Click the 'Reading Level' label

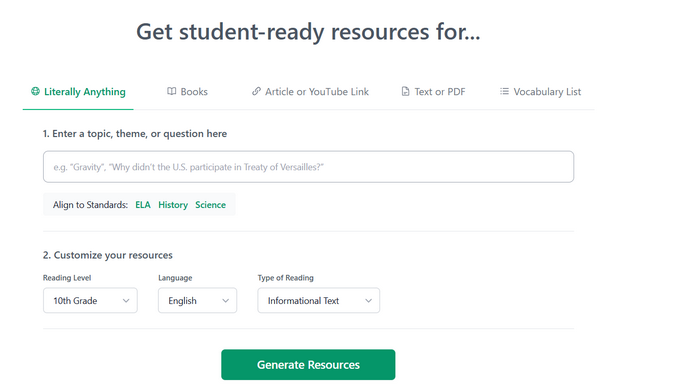(67, 278)
